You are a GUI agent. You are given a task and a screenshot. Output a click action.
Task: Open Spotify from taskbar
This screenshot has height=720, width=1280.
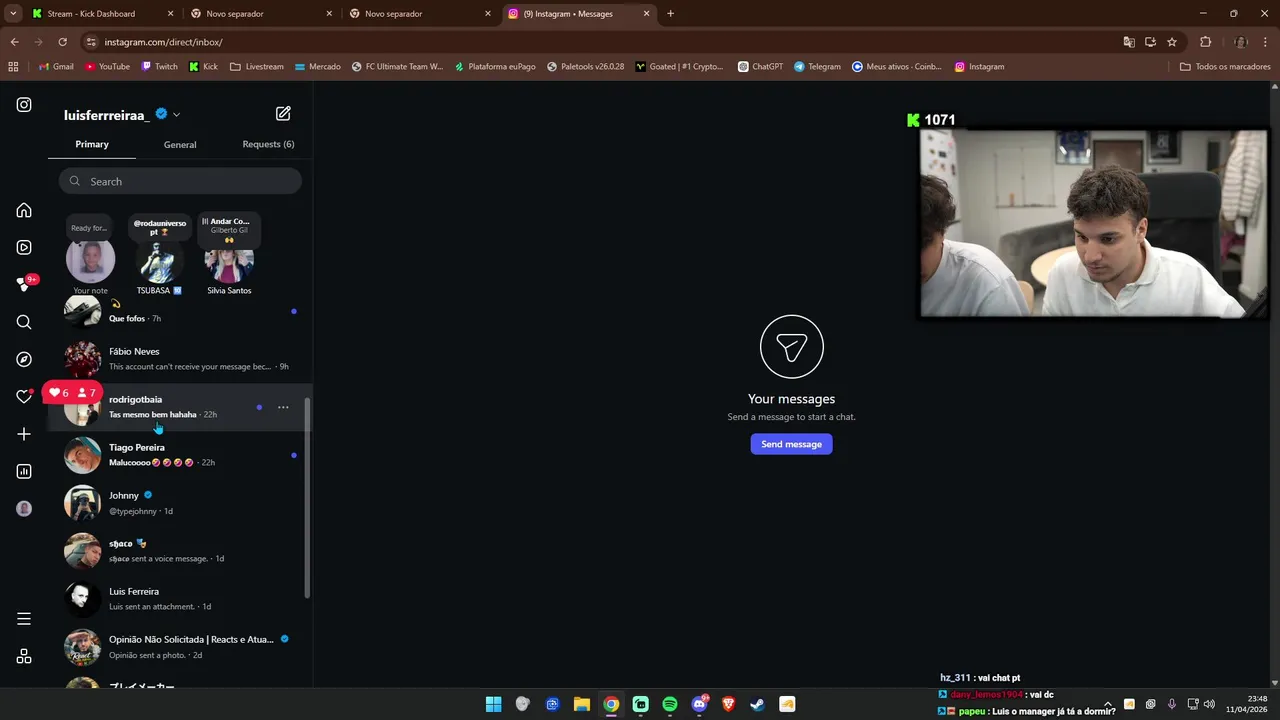pos(670,704)
